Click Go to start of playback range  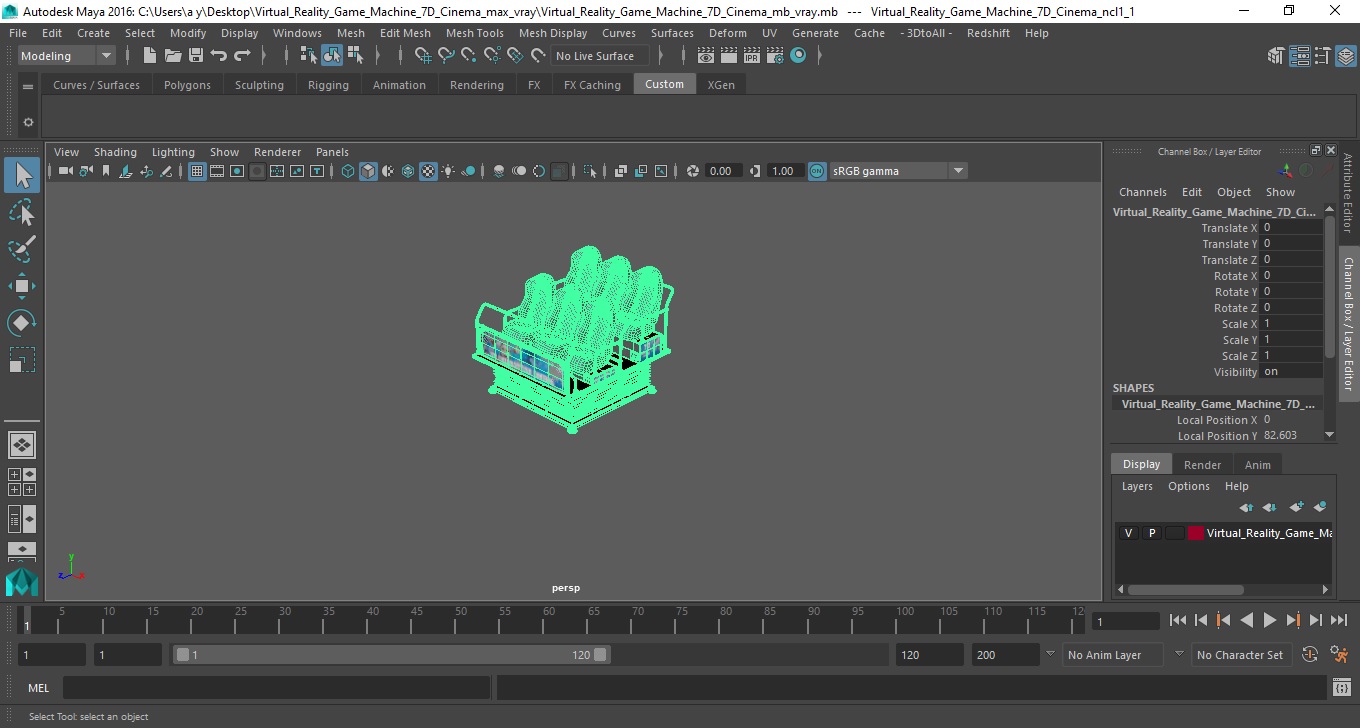tap(1178, 620)
